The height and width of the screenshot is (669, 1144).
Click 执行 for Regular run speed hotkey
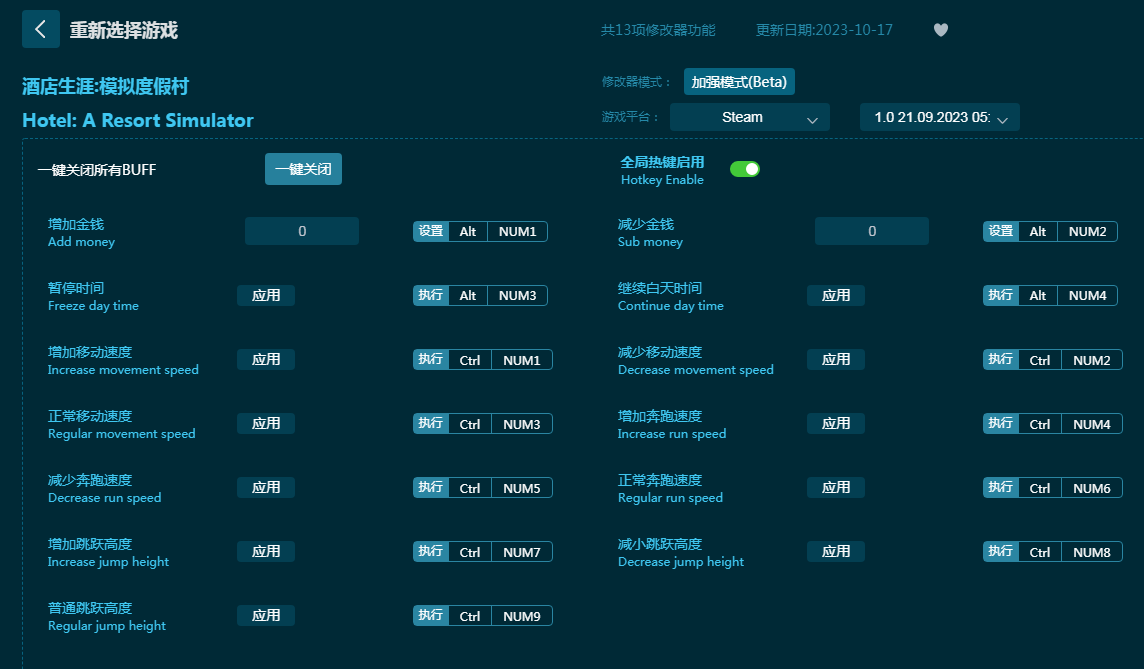tap(1000, 487)
